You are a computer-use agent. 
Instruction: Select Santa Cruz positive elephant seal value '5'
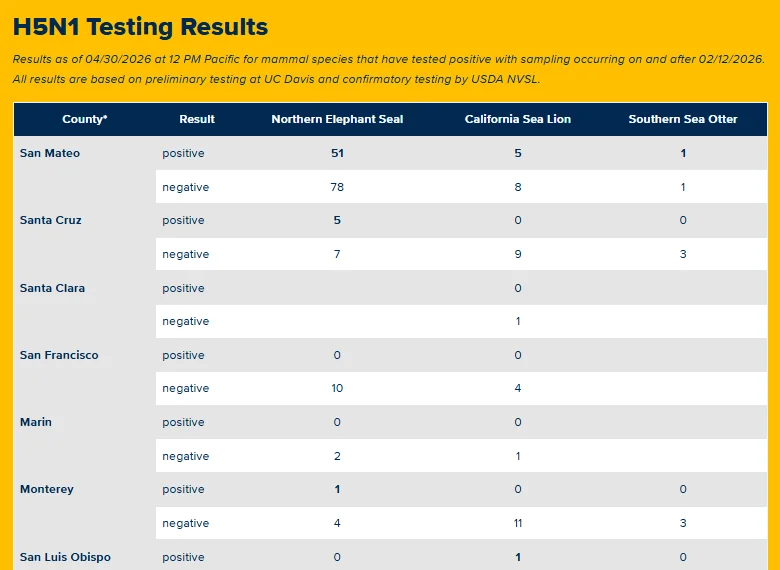(x=337, y=220)
